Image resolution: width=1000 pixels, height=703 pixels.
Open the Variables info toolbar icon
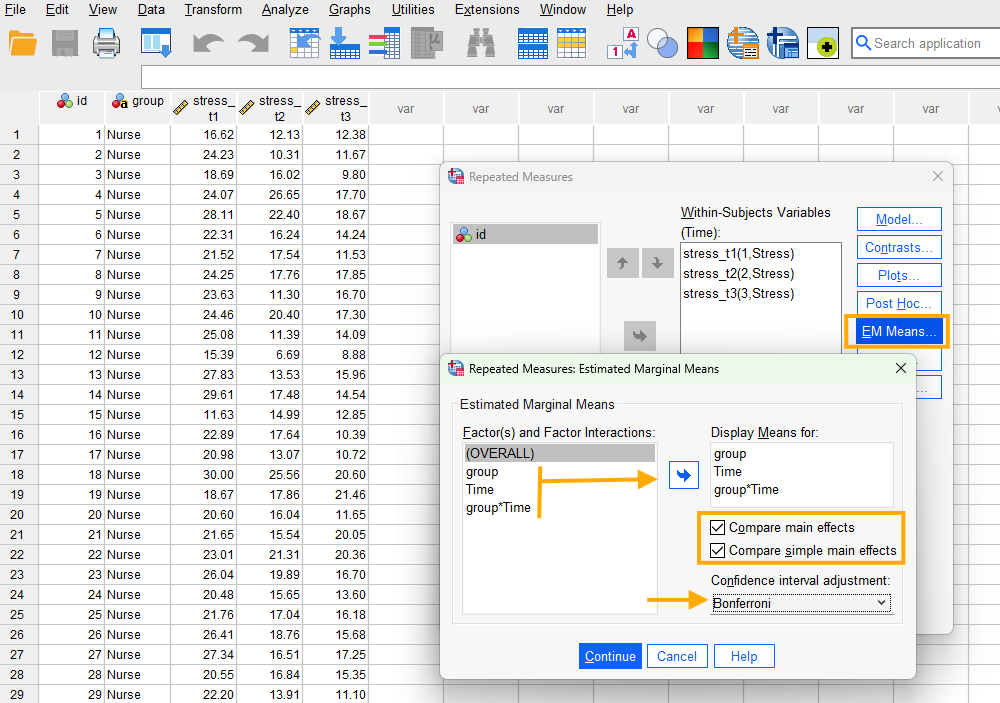384,43
